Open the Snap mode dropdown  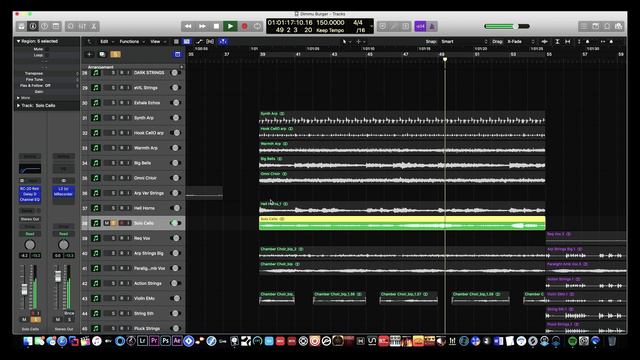pyautogui.click(x=464, y=42)
